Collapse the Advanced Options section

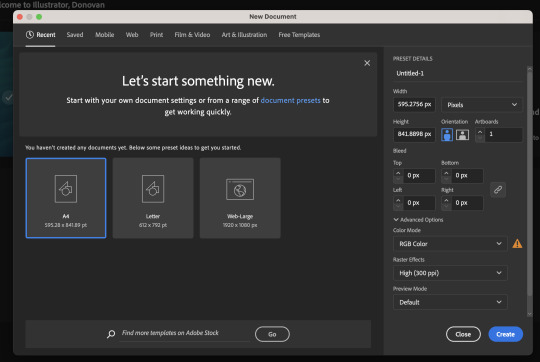418,220
